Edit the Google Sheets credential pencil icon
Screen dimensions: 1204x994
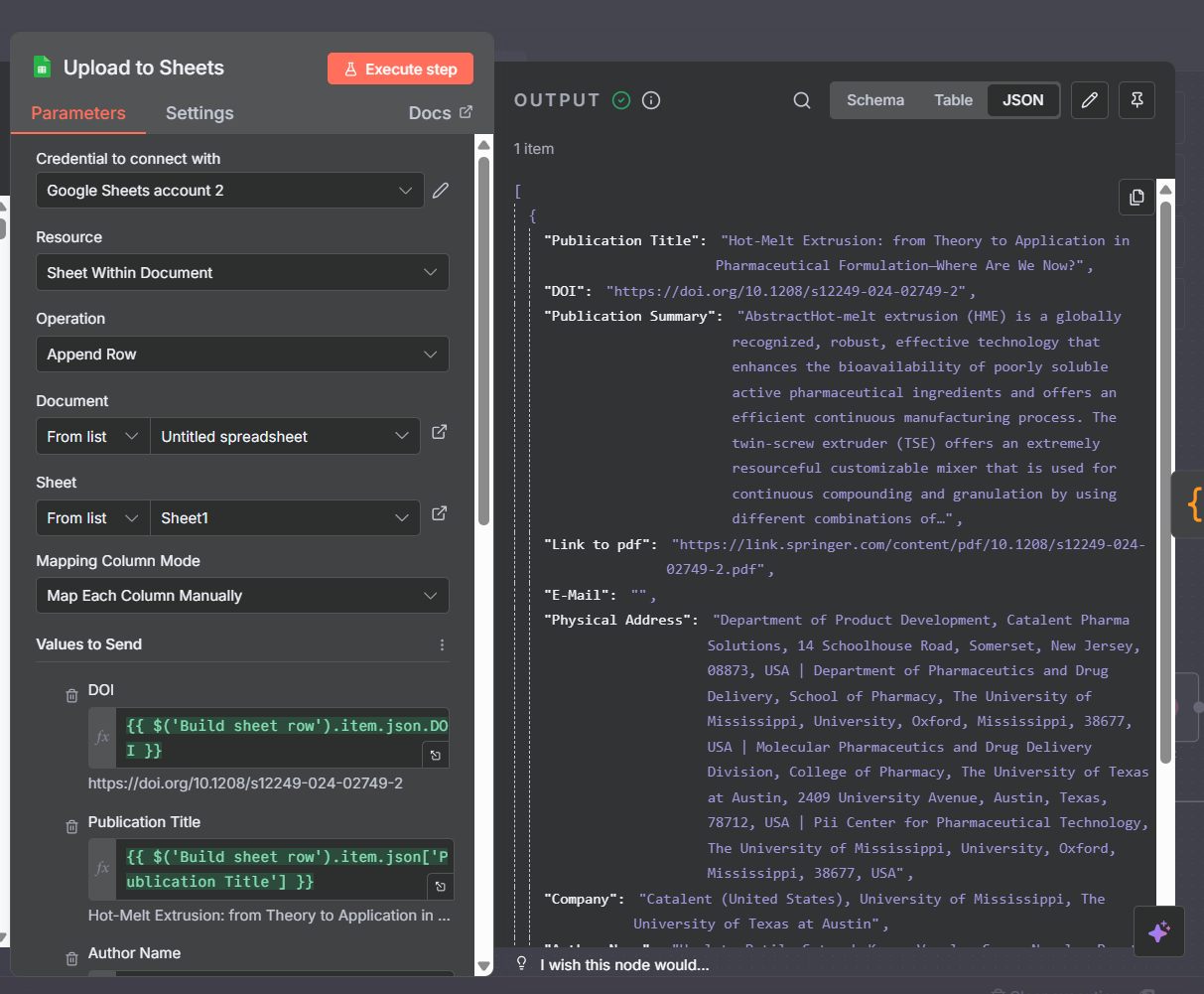441,190
